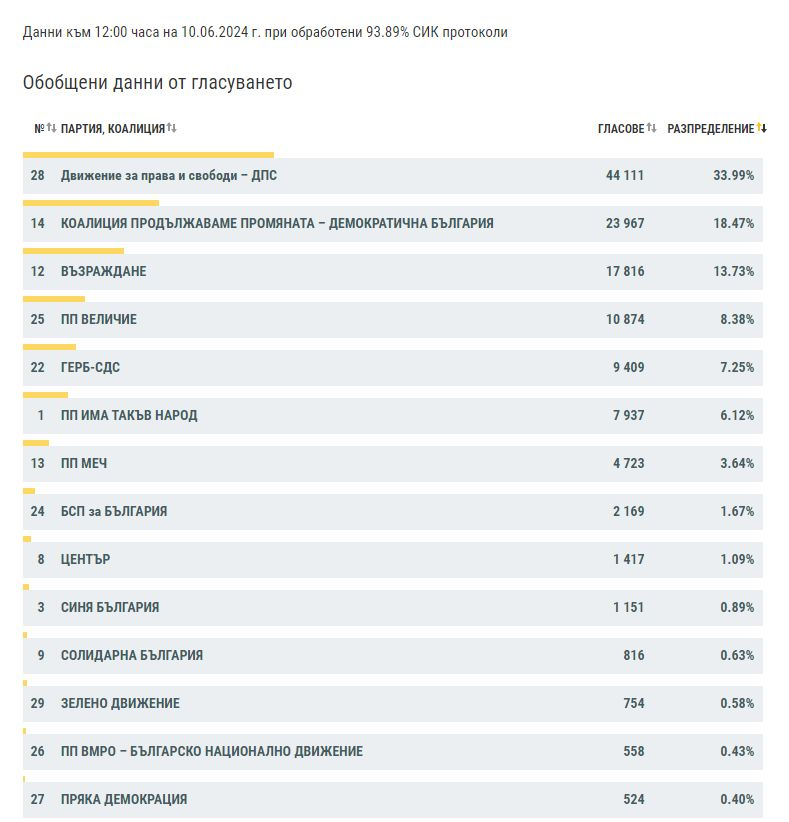Click the ГЕРБ-СДС party name

pyautogui.click(x=90, y=367)
